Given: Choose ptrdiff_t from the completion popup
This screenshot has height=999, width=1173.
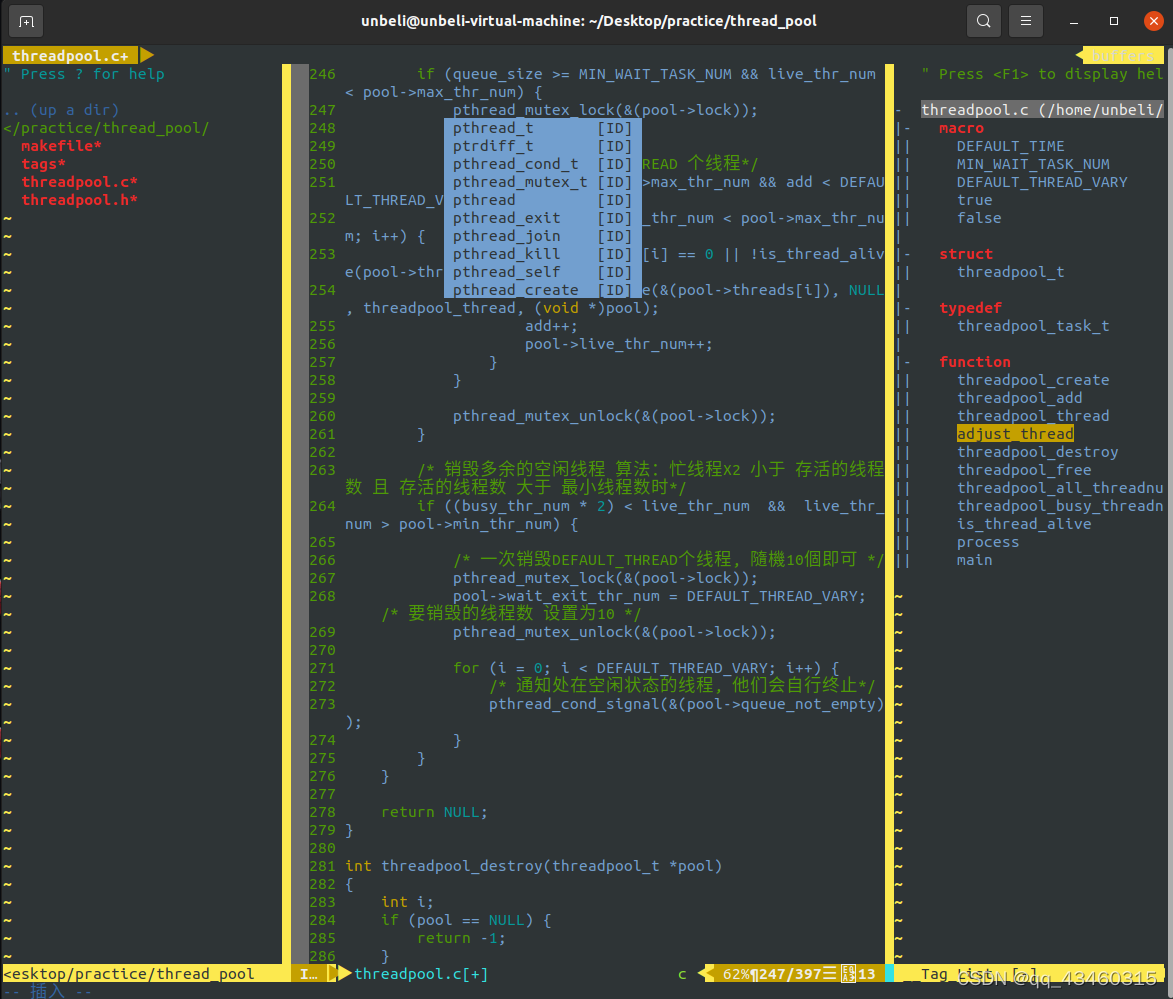Looking at the screenshot, I should 542,146.
